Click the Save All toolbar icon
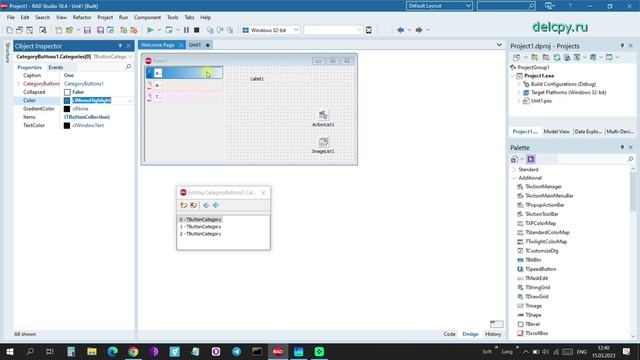The width and height of the screenshot is (640, 360). 100,30
